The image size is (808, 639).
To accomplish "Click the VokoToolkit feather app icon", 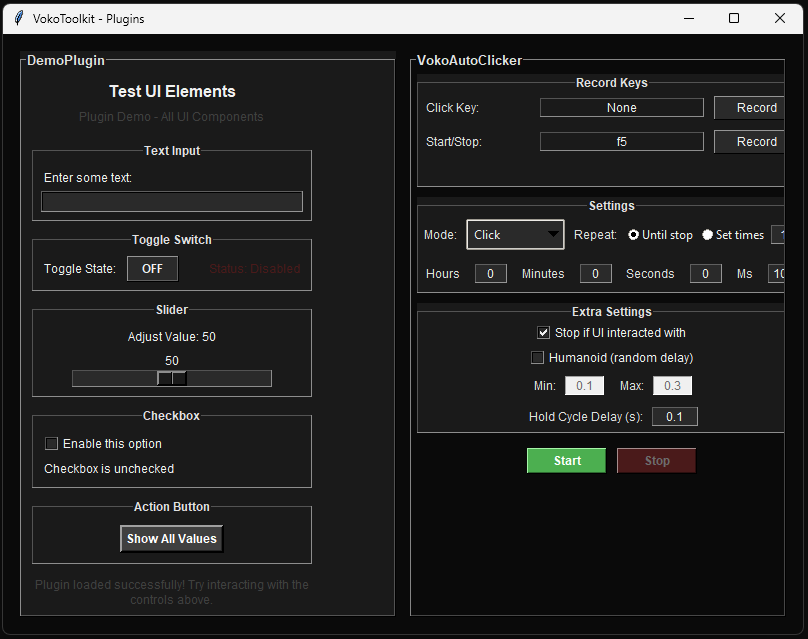I will coord(19,18).
